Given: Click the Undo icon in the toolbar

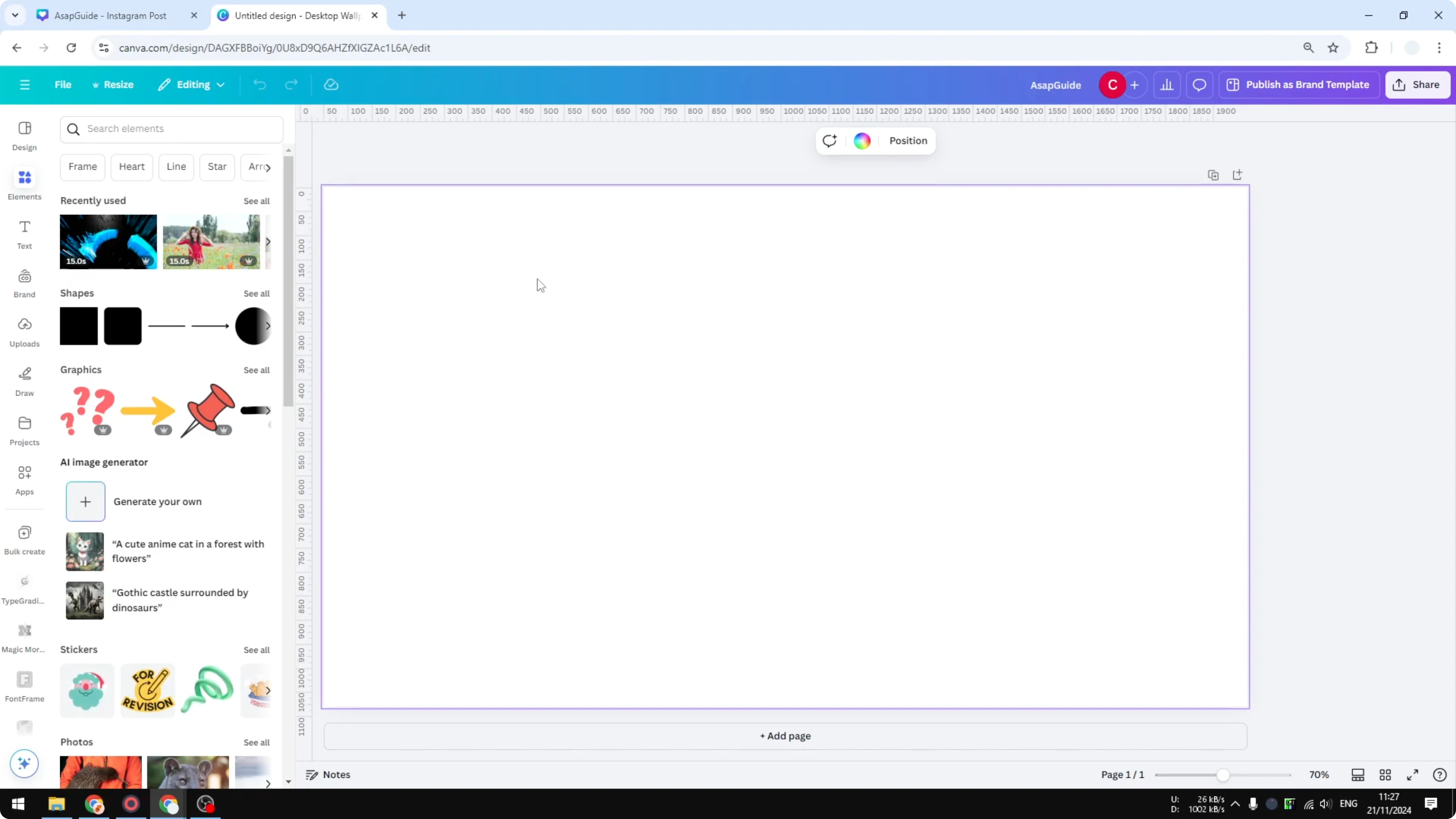Looking at the screenshot, I should (x=260, y=85).
